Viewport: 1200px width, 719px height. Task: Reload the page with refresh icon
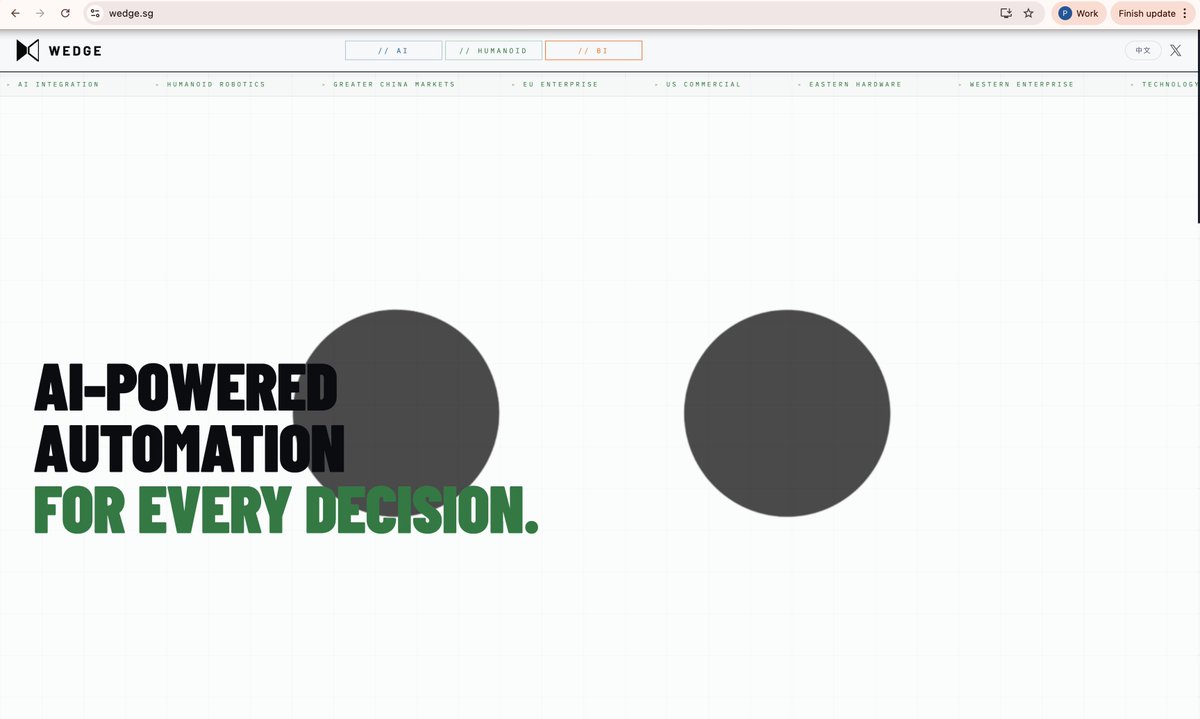tap(65, 13)
